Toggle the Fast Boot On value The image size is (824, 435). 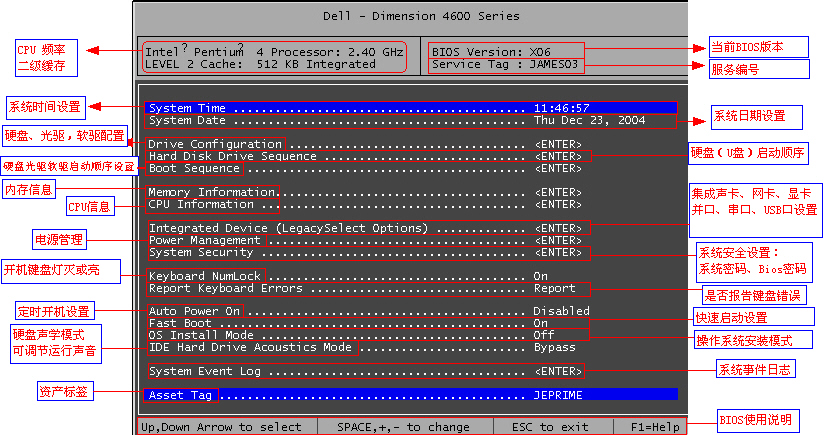[x=541, y=323]
